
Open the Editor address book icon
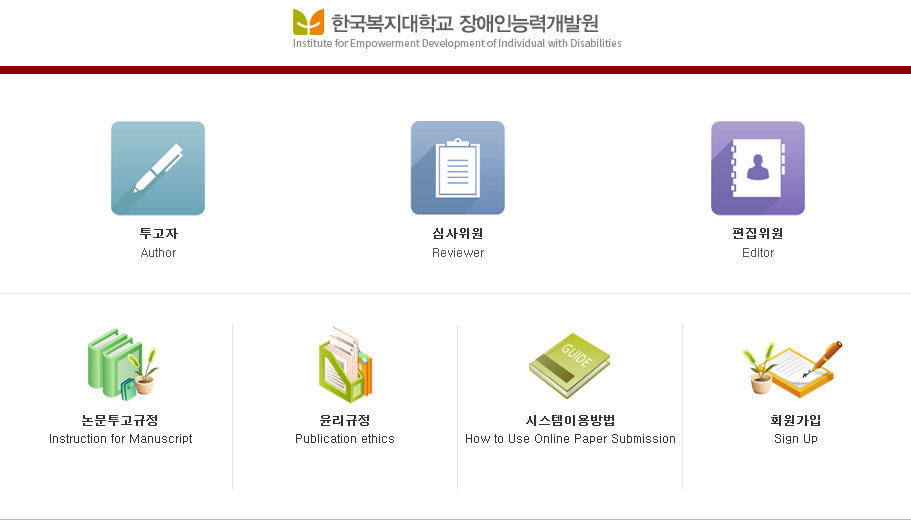(757, 168)
